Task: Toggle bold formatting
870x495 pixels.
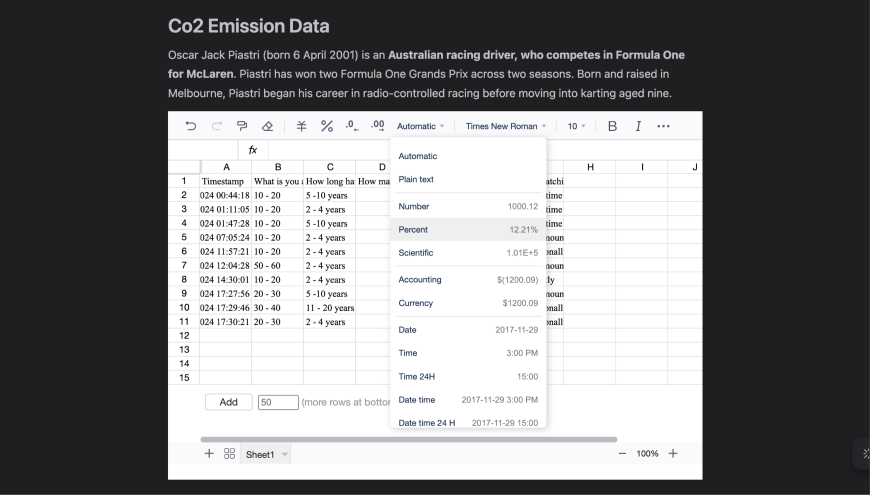Action: 612,126
